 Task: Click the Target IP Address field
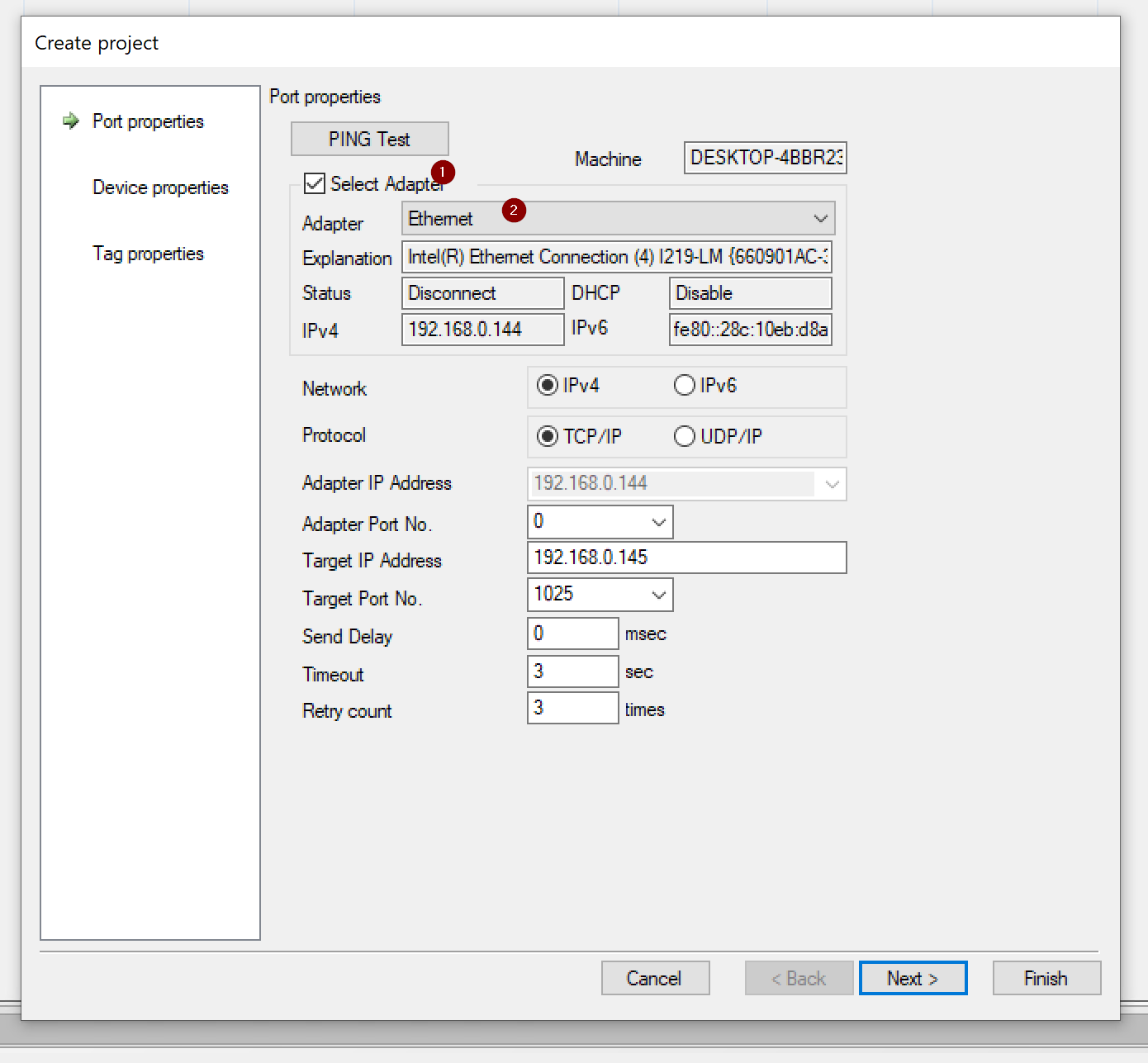pyautogui.click(x=685, y=558)
